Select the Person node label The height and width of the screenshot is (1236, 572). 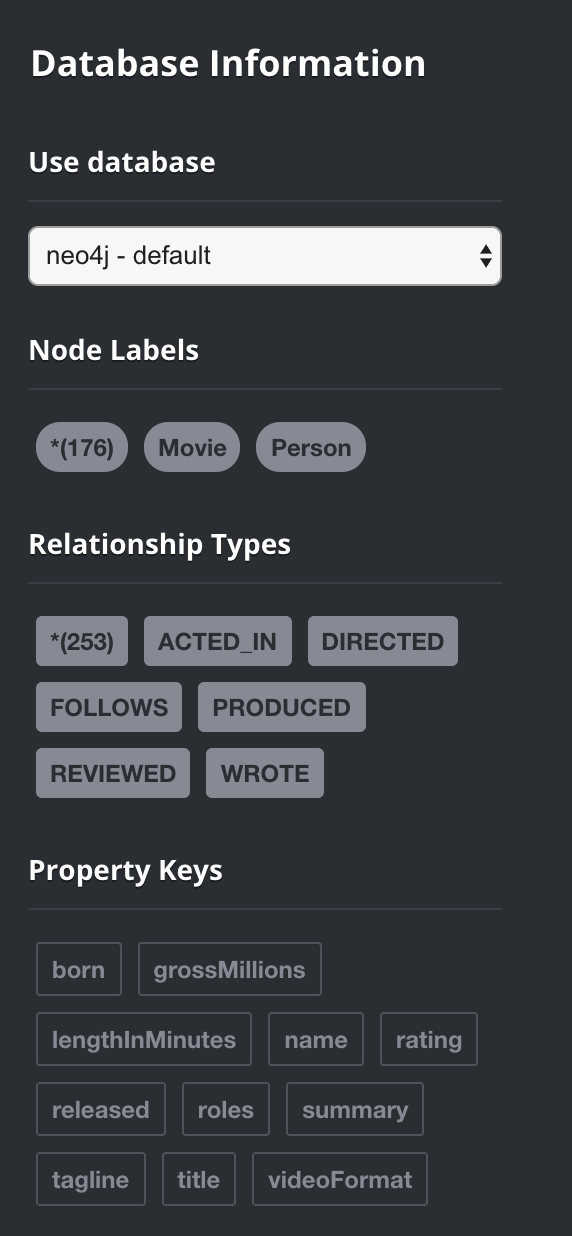pyautogui.click(x=311, y=447)
